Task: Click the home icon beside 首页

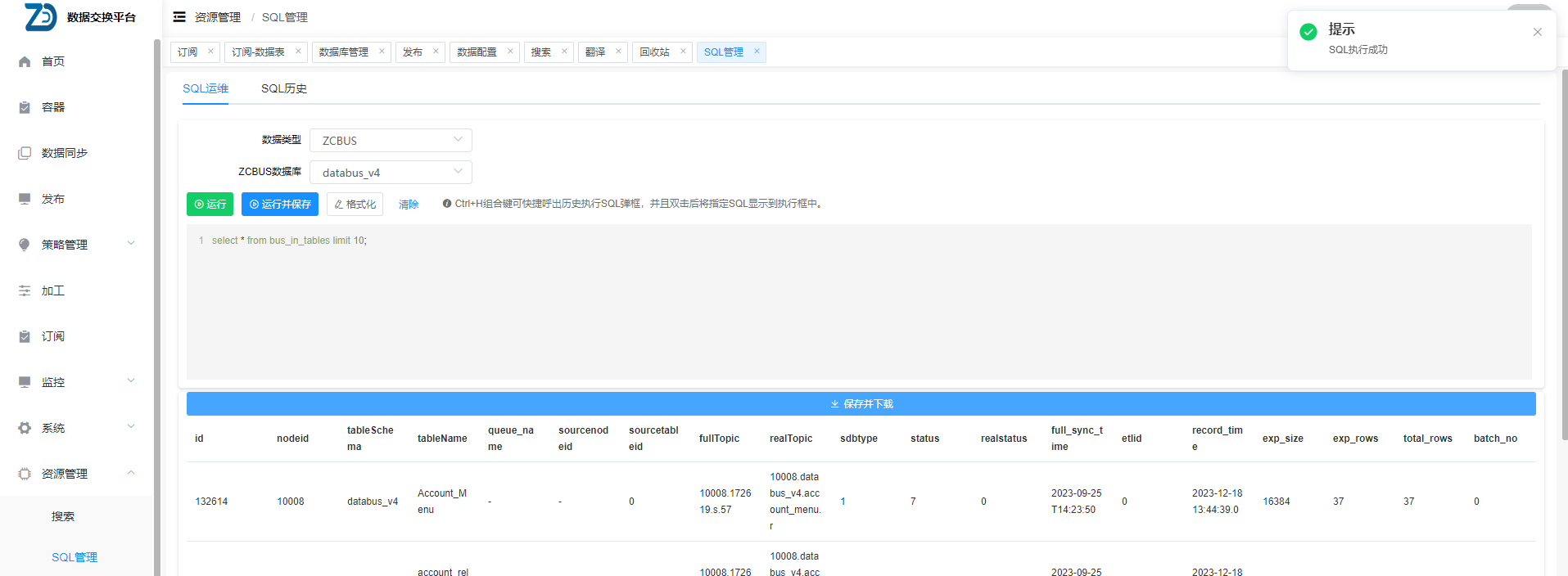Action: [25, 61]
